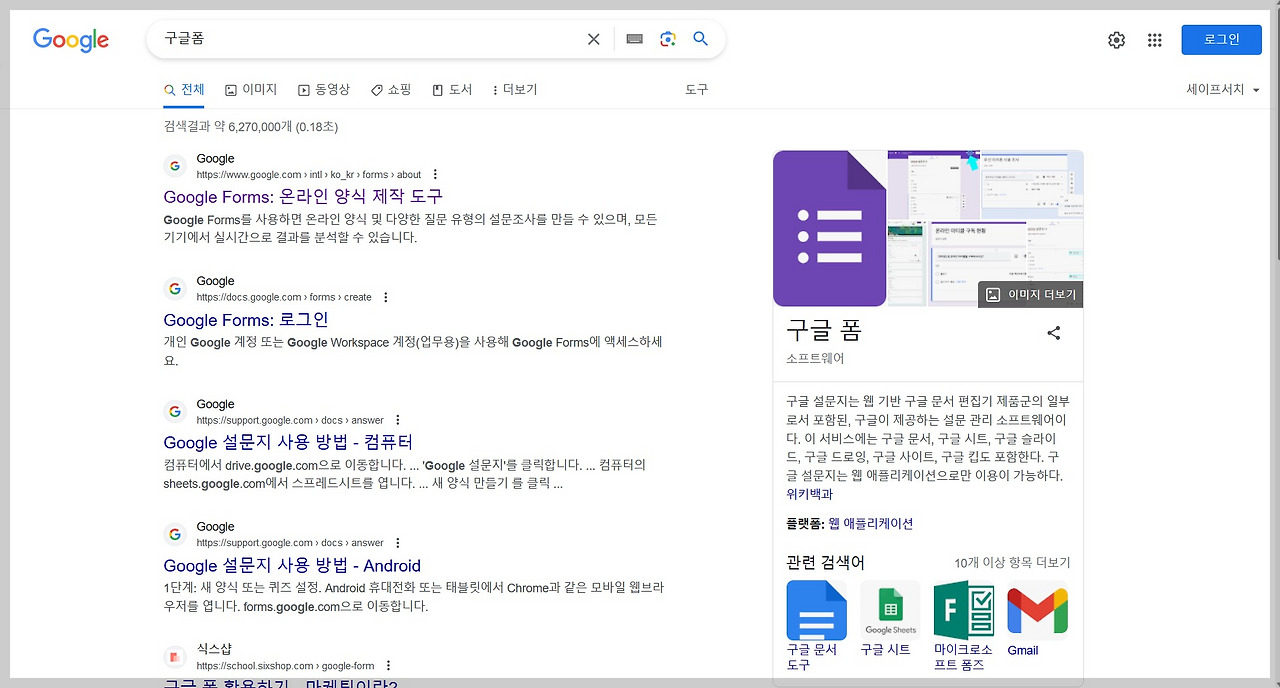The width and height of the screenshot is (1280, 688).
Task: Open the 구글 시트 related search icon
Action: click(890, 610)
